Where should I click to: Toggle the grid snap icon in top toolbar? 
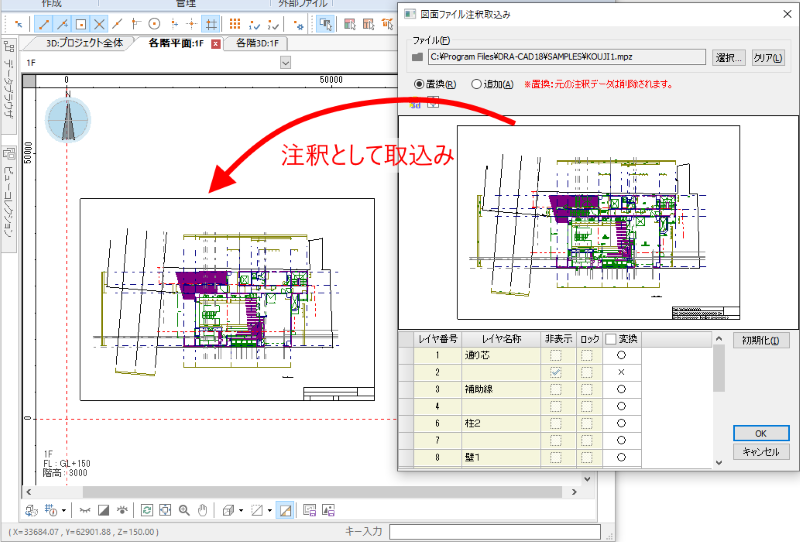(211, 23)
